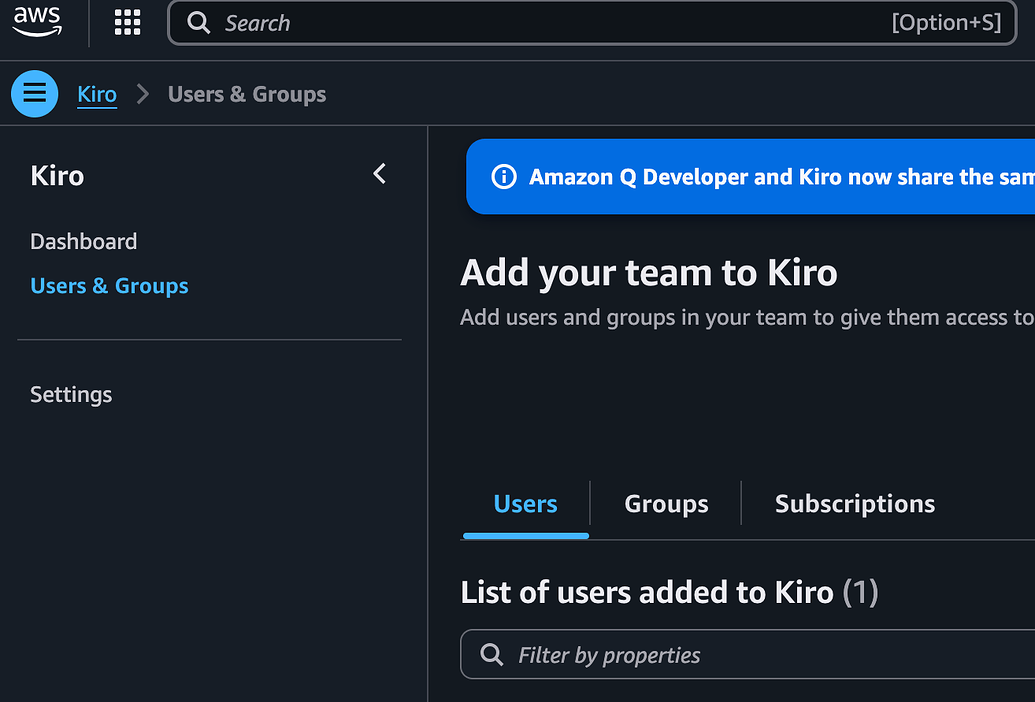This screenshot has height=702, width=1035.
Task: Focus the Filter by properties field
Action: [747, 654]
